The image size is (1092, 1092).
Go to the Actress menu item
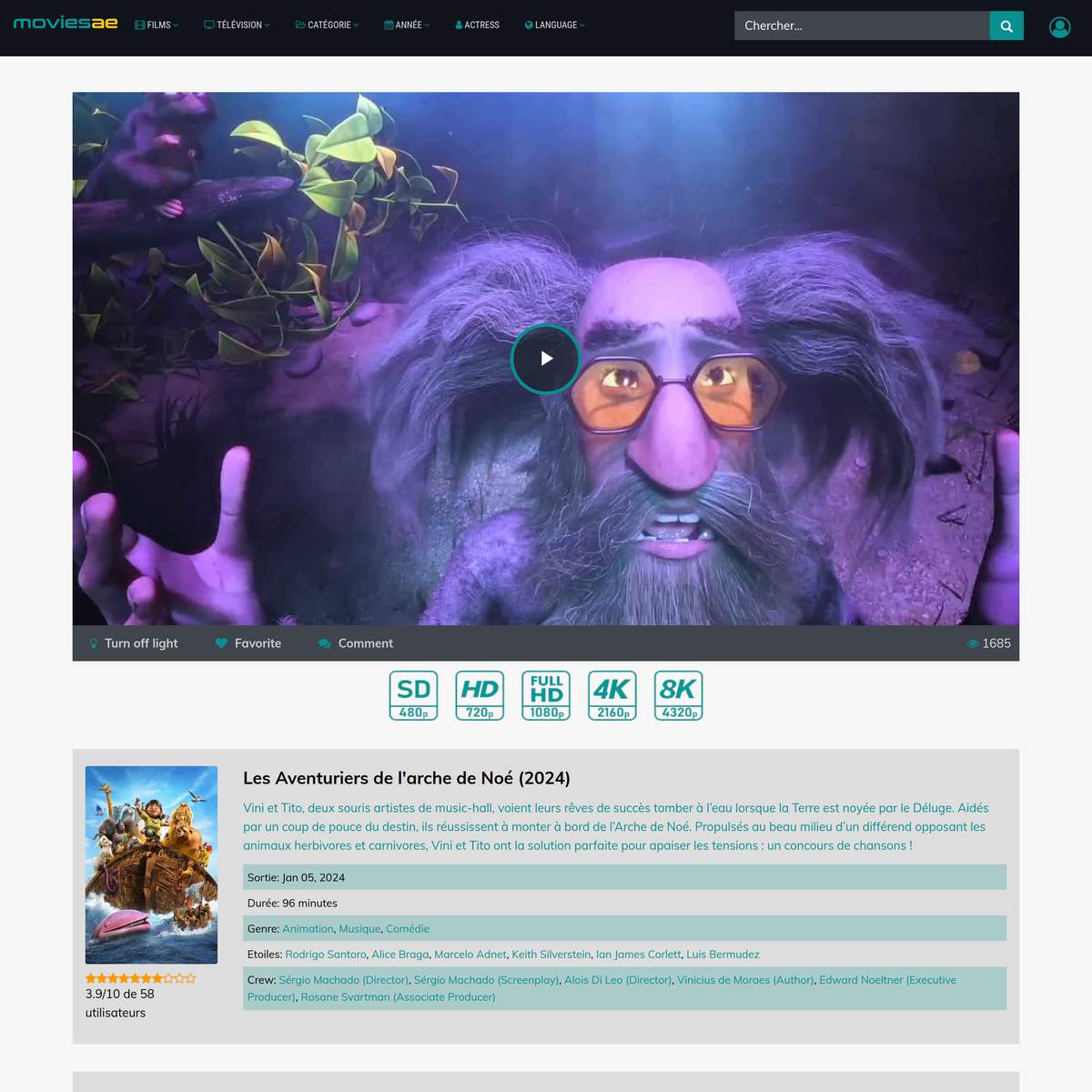pos(477,25)
